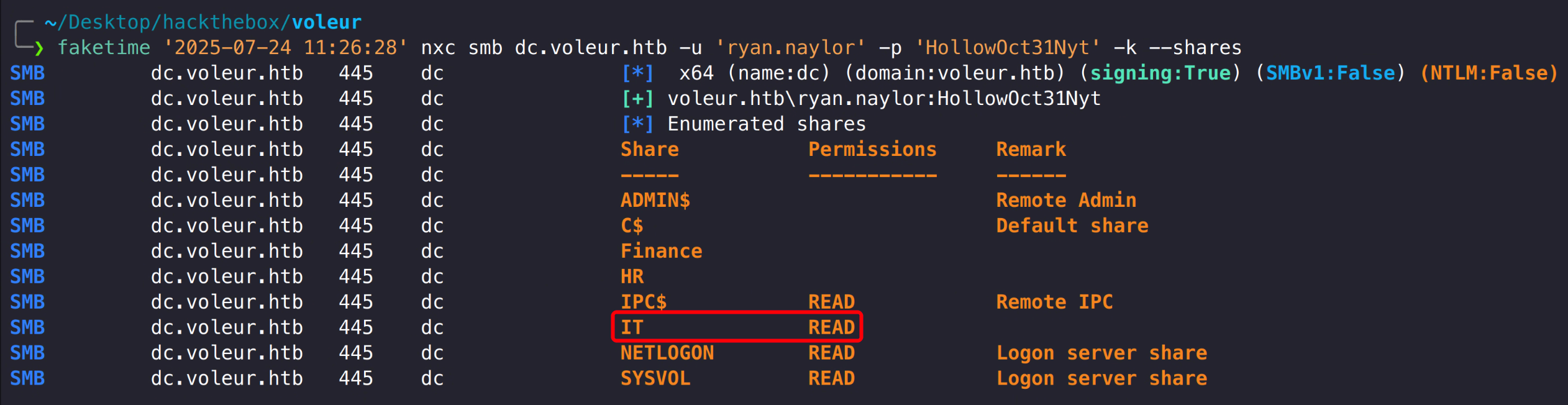Click the [*] marker beside Enumerated shares
This screenshot has width=1568, height=405.
[637, 124]
